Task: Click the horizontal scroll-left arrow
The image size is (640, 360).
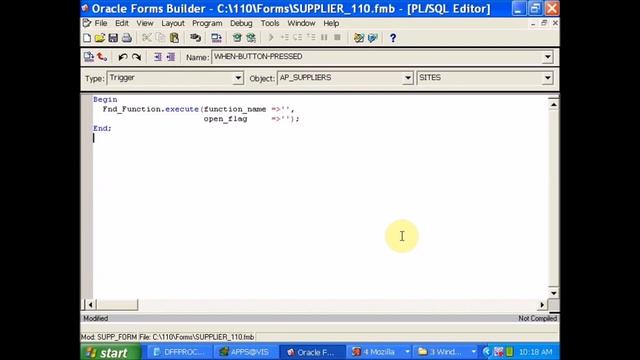Action: [90, 304]
